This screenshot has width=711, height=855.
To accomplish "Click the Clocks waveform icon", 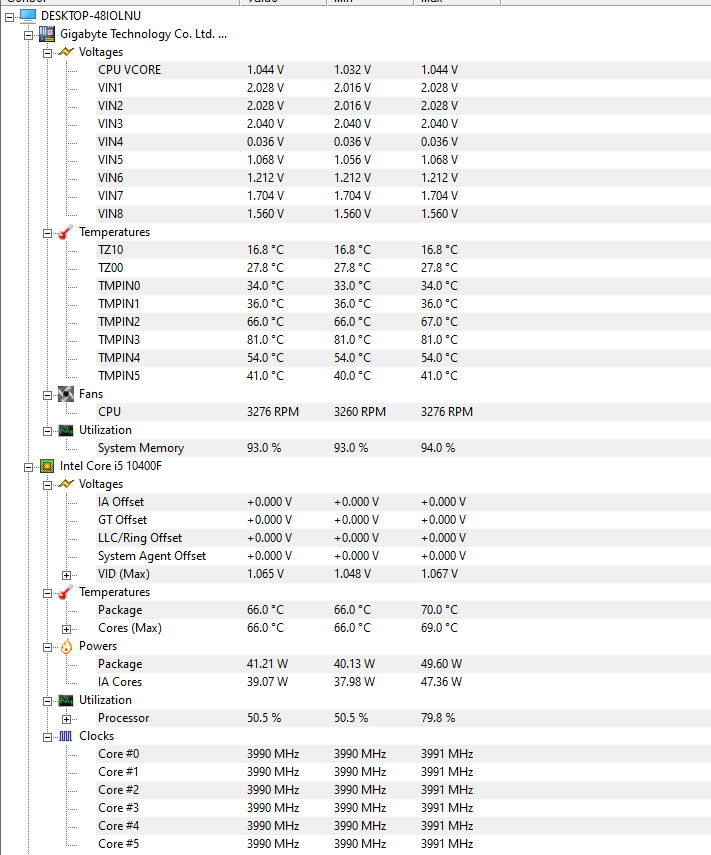I will coord(65,736).
